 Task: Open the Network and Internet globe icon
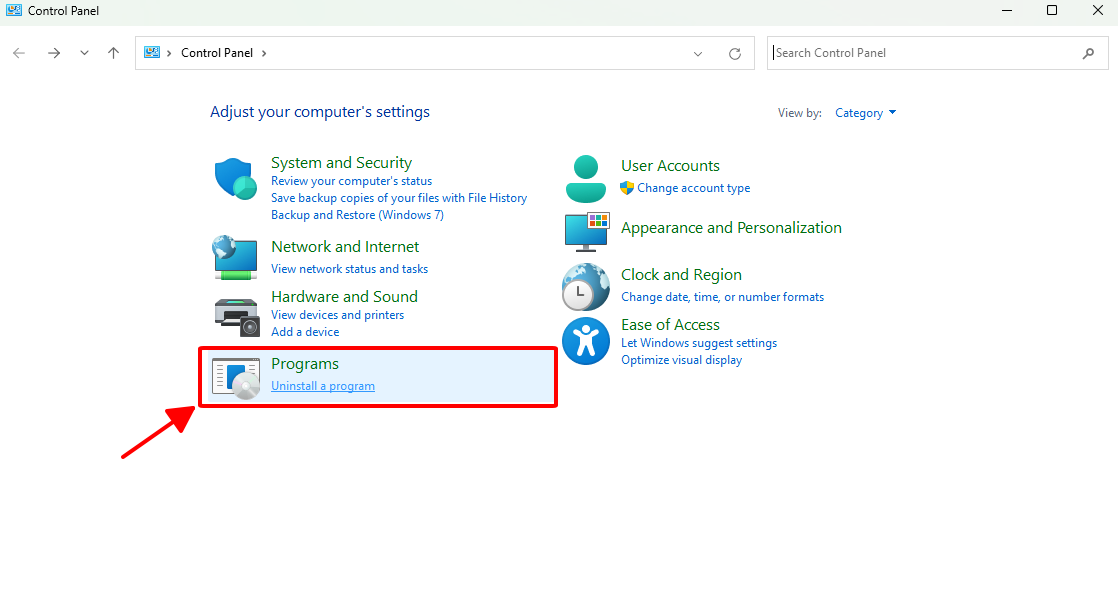click(236, 257)
